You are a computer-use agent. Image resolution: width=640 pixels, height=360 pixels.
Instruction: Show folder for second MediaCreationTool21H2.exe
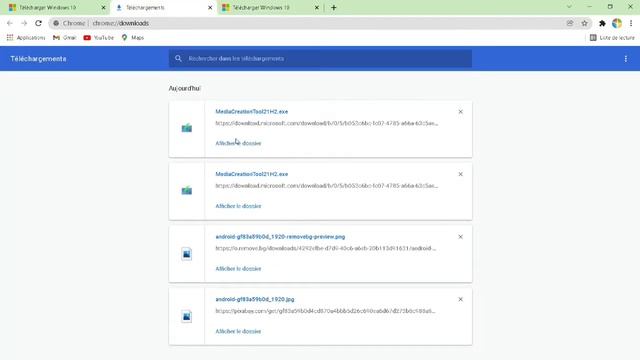tap(238, 206)
